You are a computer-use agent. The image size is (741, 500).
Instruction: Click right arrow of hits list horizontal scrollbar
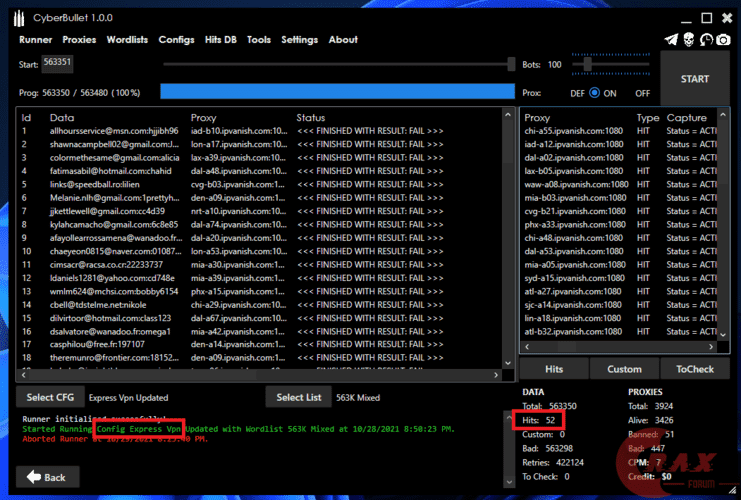tap(711, 346)
